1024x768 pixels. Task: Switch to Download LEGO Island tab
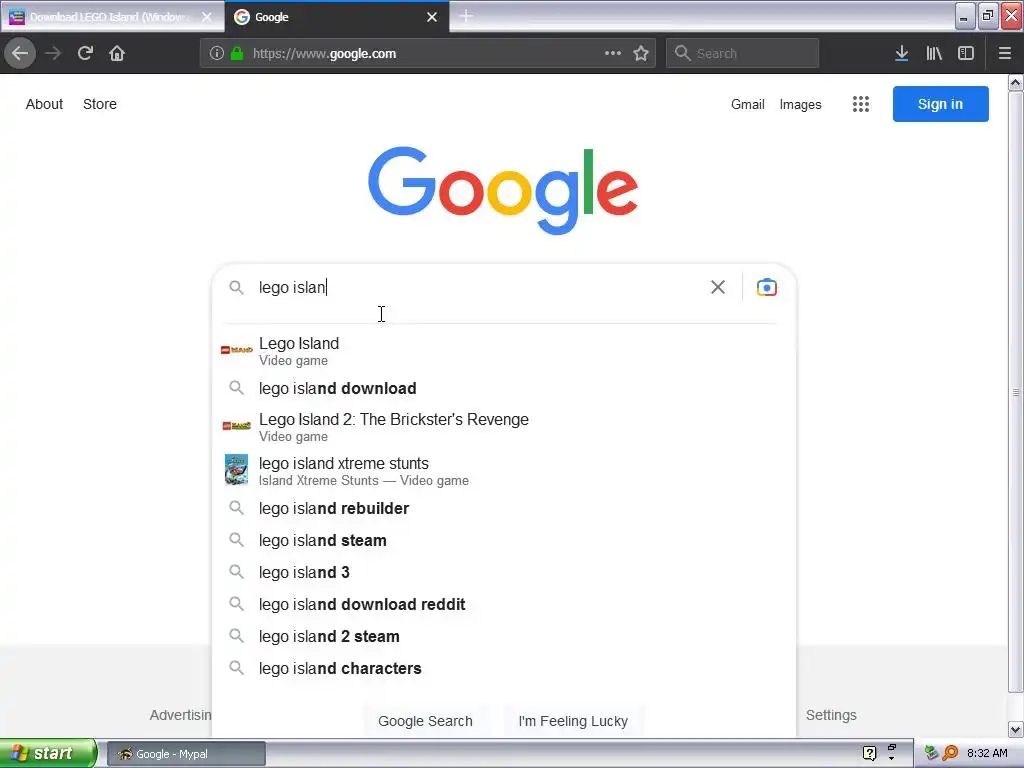(108, 17)
